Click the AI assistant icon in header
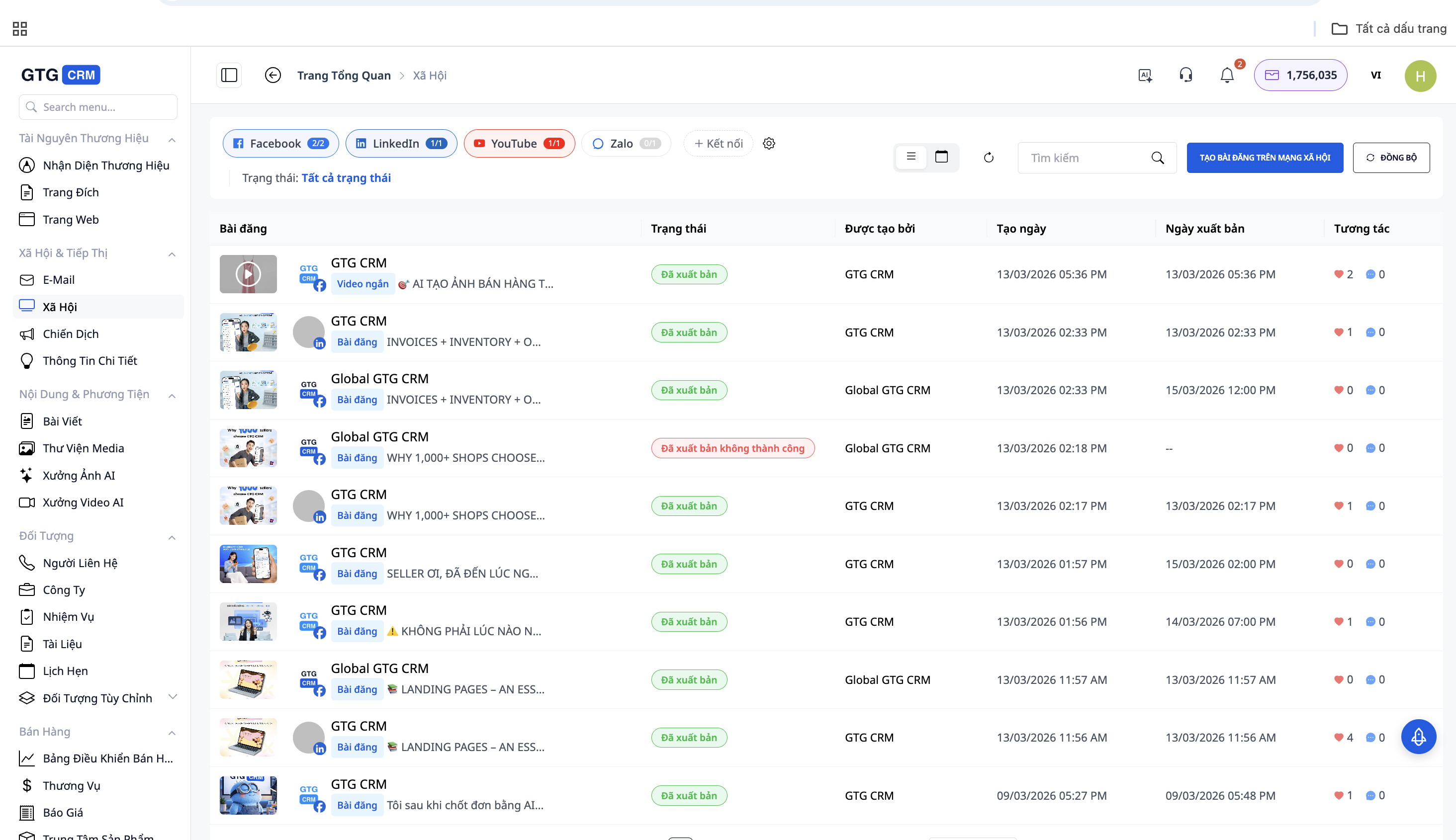This screenshot has height=840, width=1456. point(1145,75)
